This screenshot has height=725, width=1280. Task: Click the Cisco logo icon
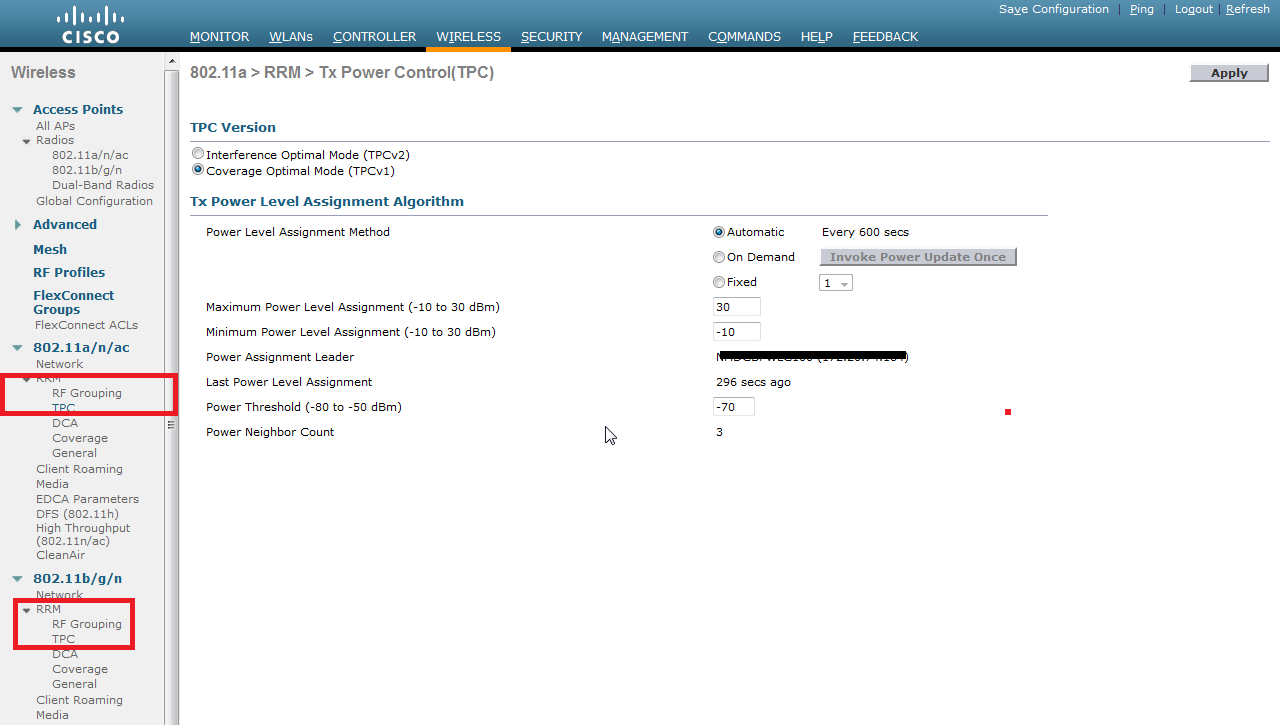(90, 25)
